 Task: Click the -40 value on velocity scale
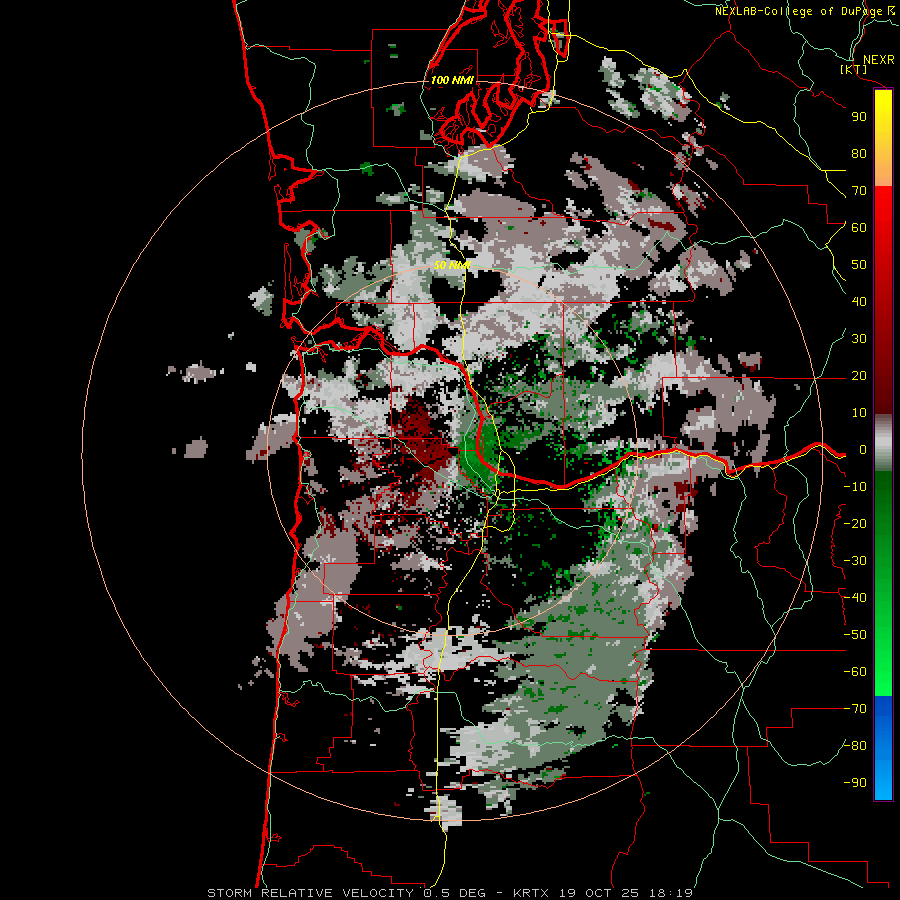(855, 598)
